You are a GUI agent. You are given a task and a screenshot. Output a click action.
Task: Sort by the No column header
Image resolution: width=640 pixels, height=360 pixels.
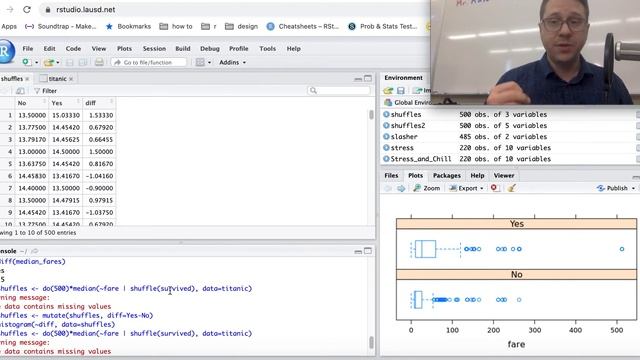pos(31,103)
